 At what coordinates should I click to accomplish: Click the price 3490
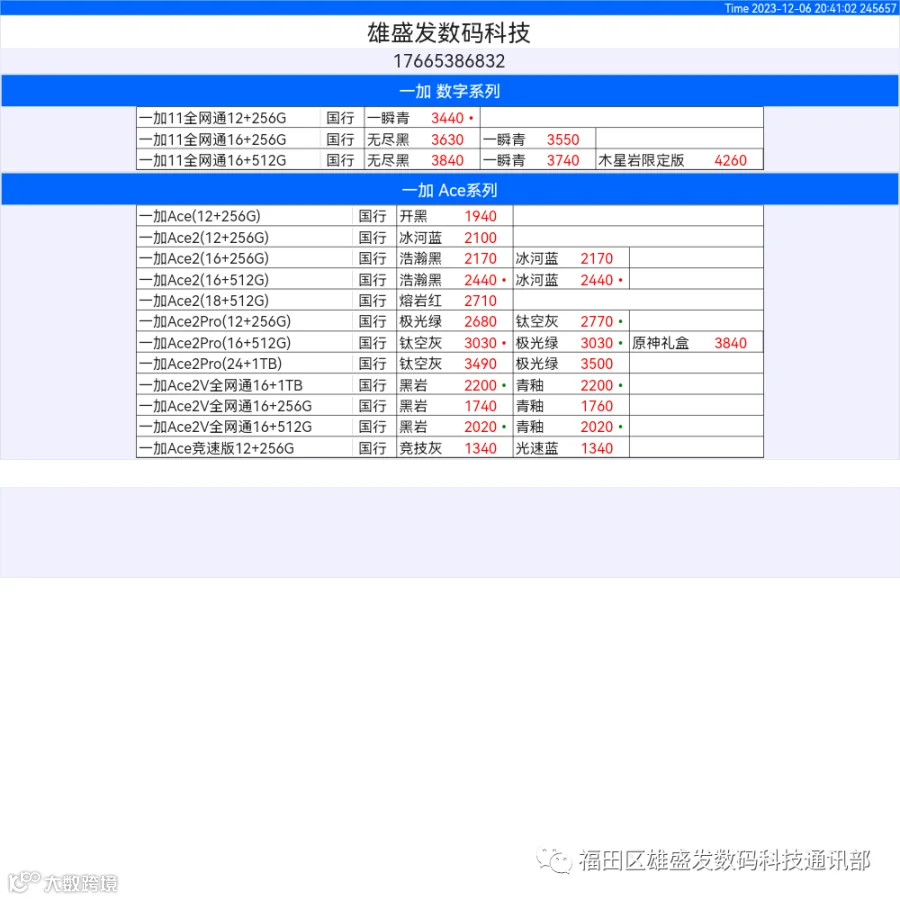click(480, 364)
